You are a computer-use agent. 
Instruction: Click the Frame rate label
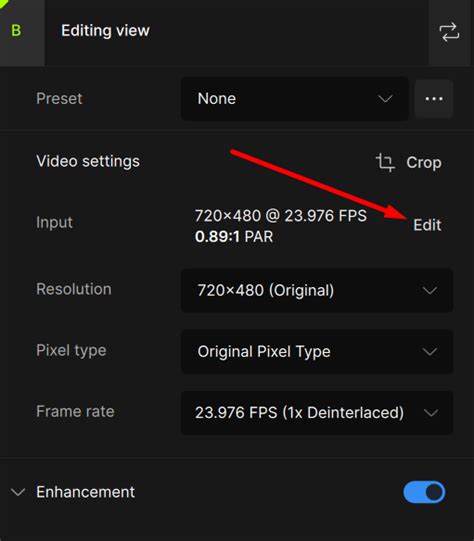pos(75,412)
